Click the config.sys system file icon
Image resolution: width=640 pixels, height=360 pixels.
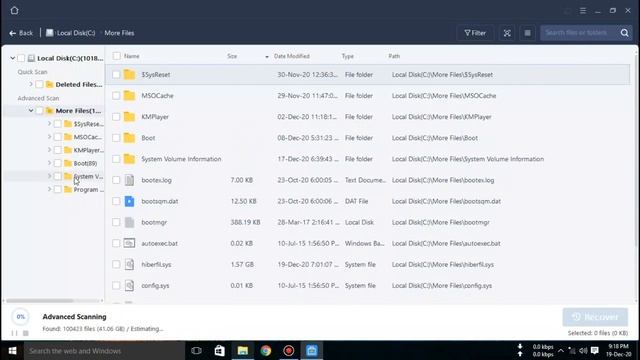point(129,285)
